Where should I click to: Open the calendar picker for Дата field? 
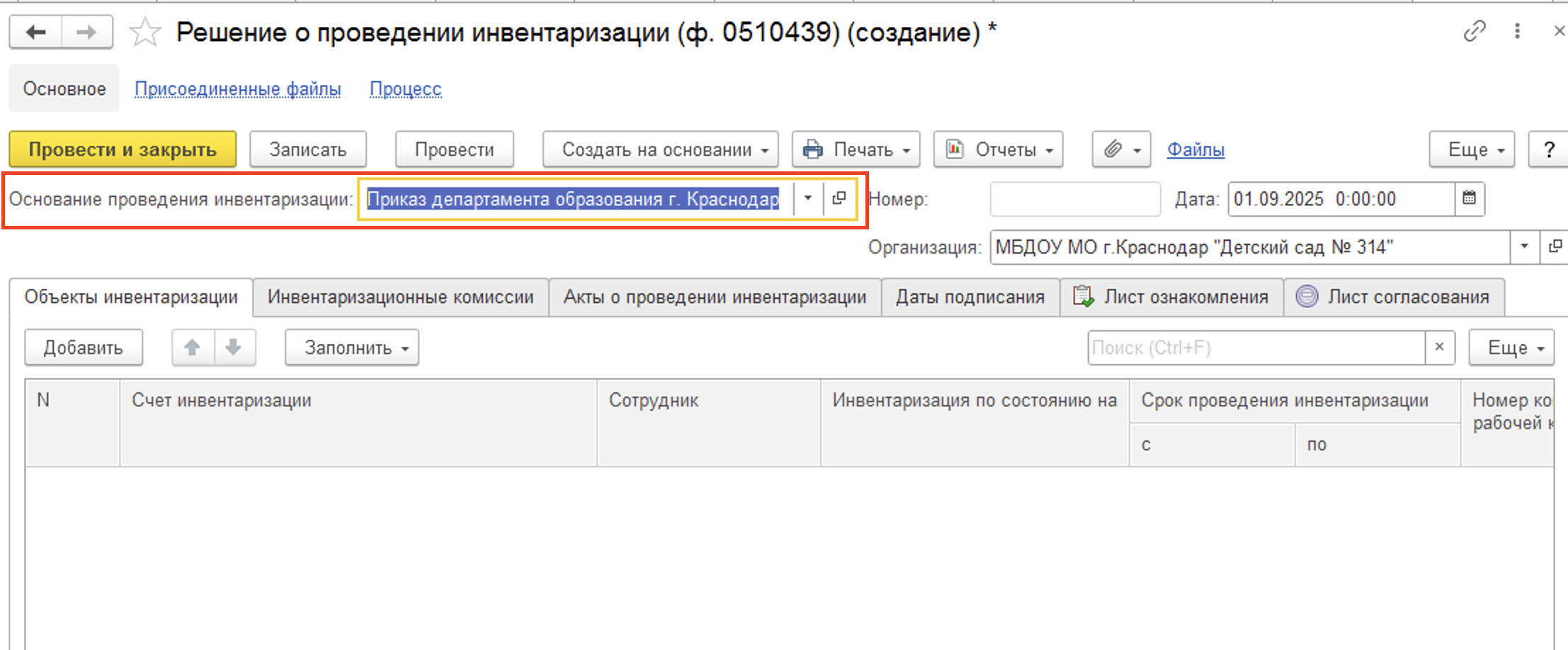click(x=1470, y=199)
